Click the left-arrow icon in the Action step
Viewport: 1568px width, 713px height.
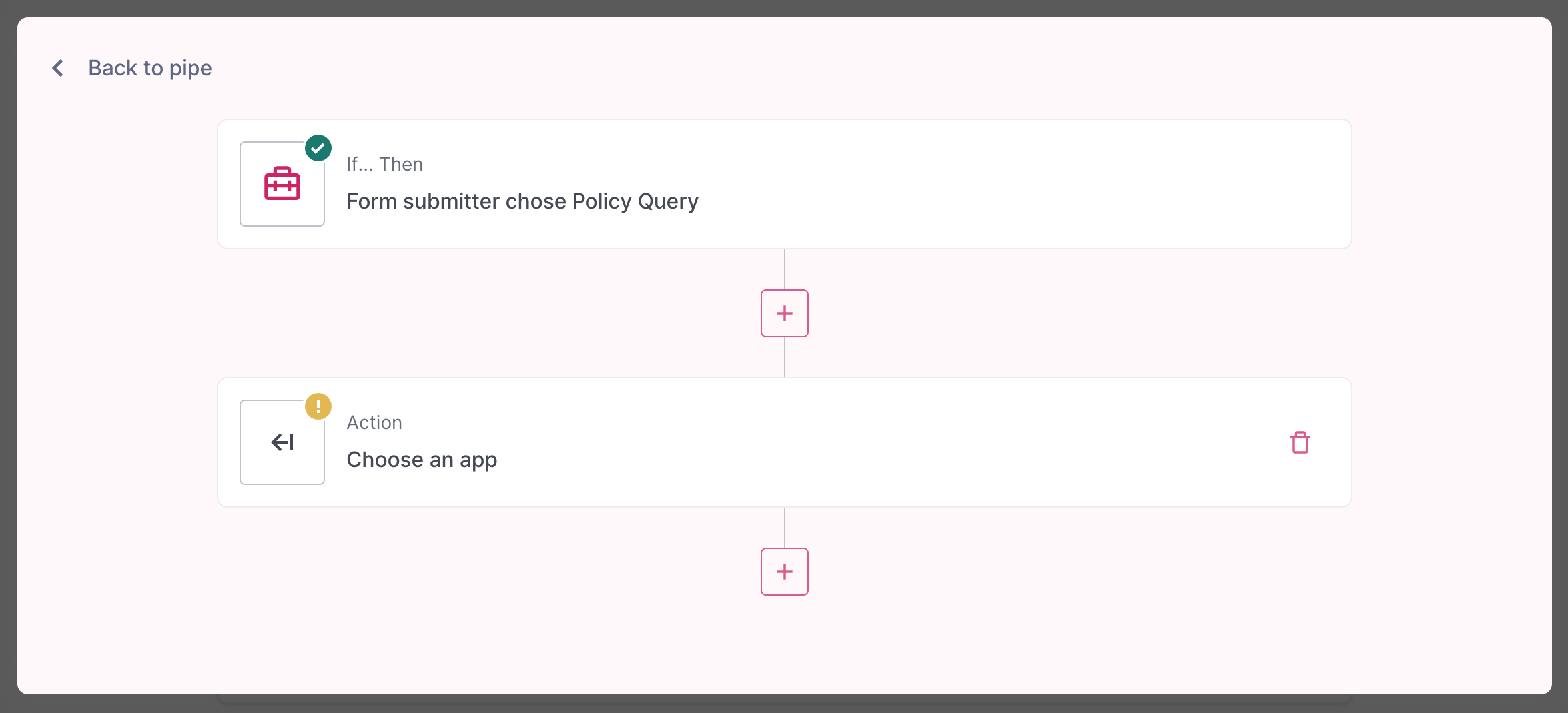tap(282, 442)
